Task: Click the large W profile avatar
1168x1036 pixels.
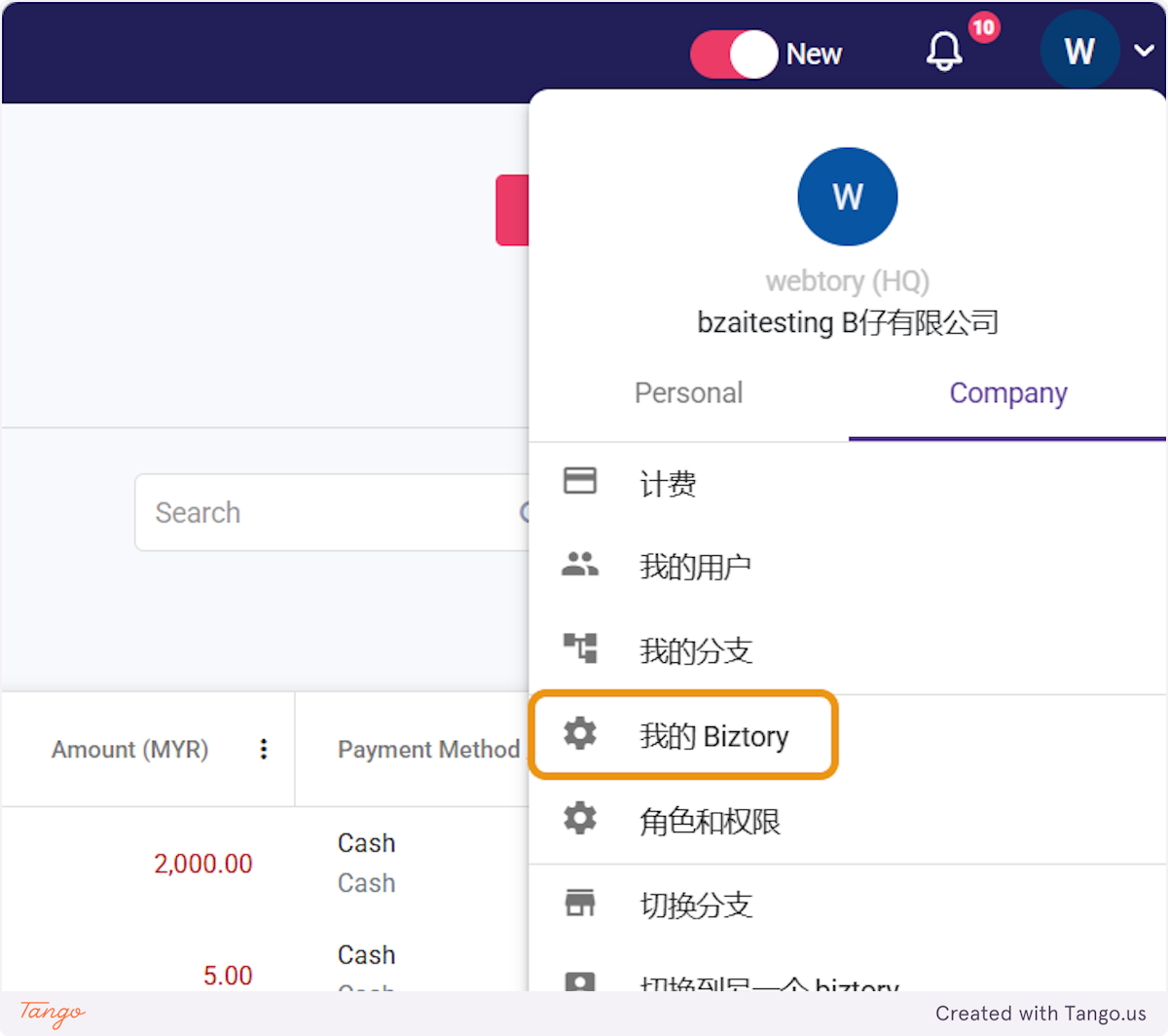Action: pos(848,197)
